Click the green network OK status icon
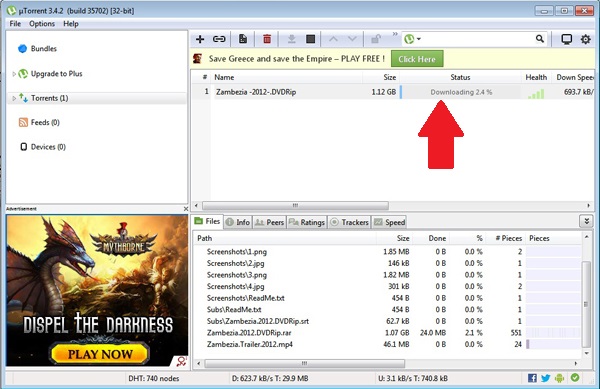The height and width of the screenshot is (389, 600). (x=575, y=378)
